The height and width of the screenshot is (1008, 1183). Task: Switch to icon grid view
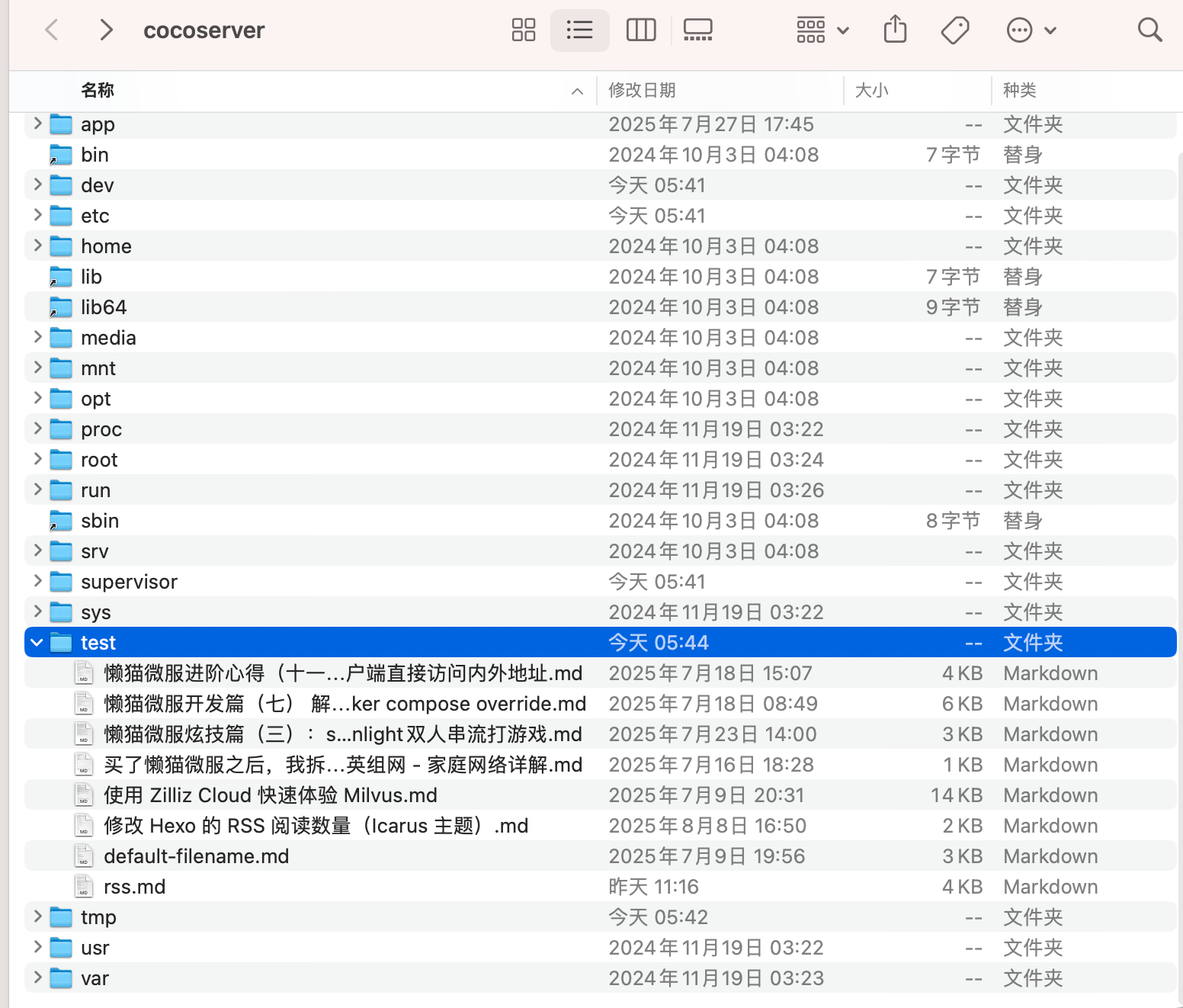[523, 30]
